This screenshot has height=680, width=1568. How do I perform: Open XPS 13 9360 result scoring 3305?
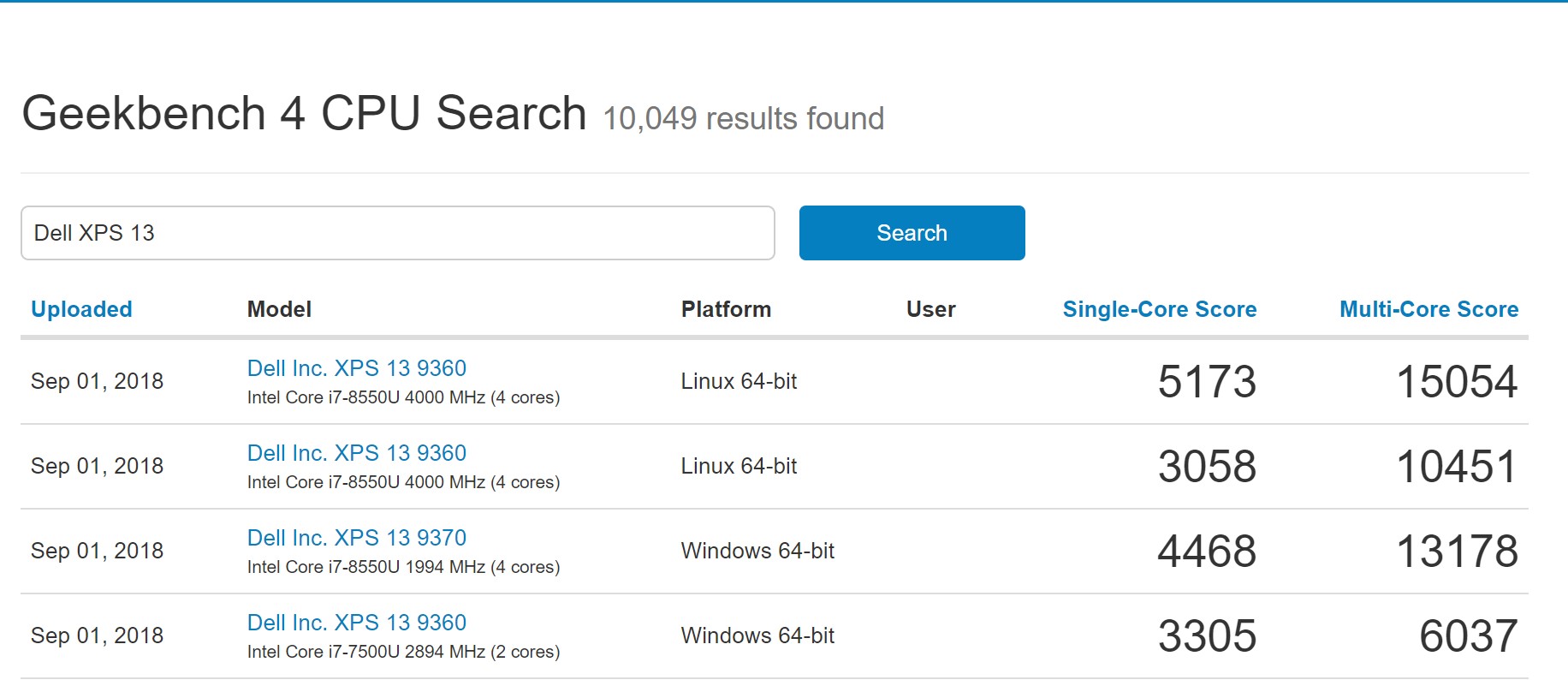[x=357, y=623]
